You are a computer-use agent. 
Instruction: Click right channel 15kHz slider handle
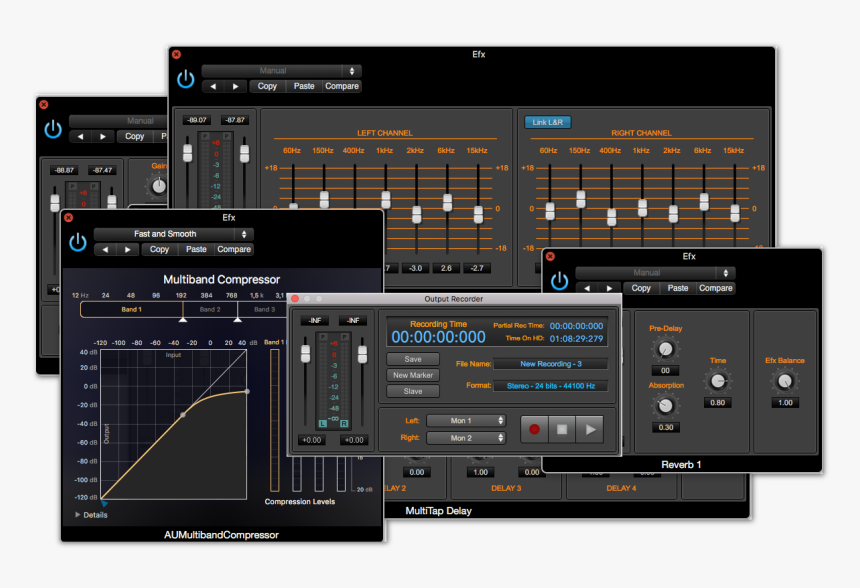tap(735, 213)
